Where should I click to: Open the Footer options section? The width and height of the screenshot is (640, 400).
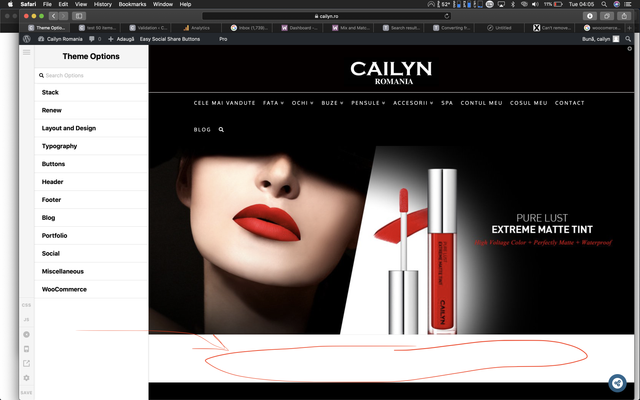click(91, 200)
